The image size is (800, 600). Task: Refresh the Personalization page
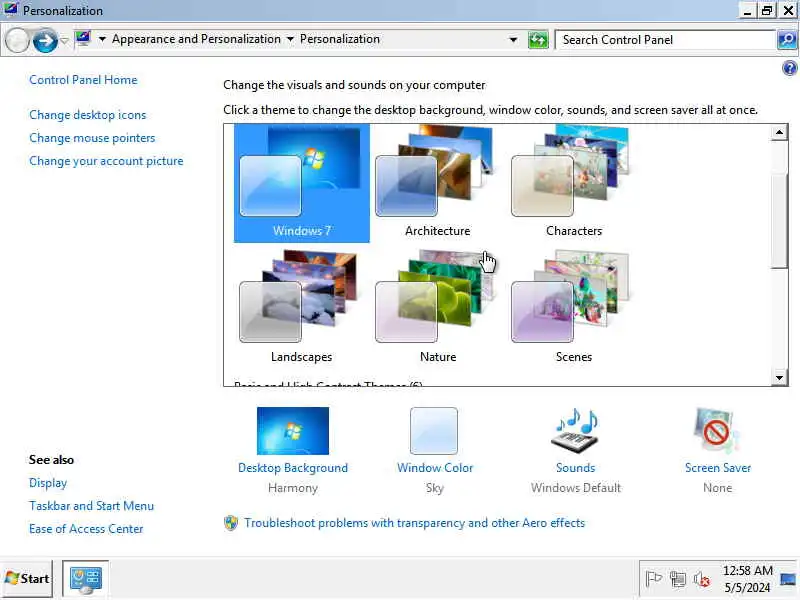[x=538, y=39]
